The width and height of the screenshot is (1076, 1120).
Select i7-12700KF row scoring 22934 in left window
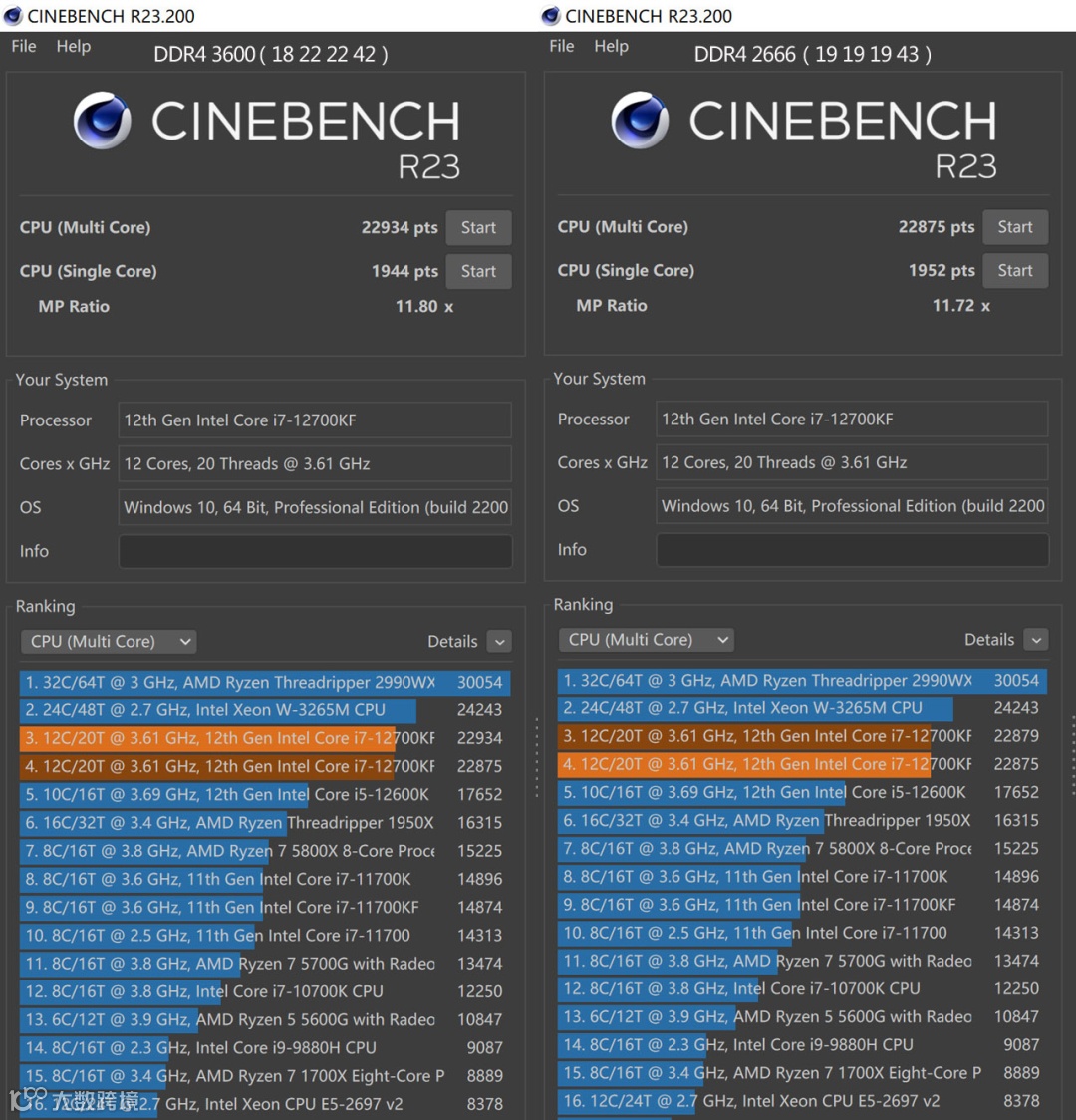(265, 737)
